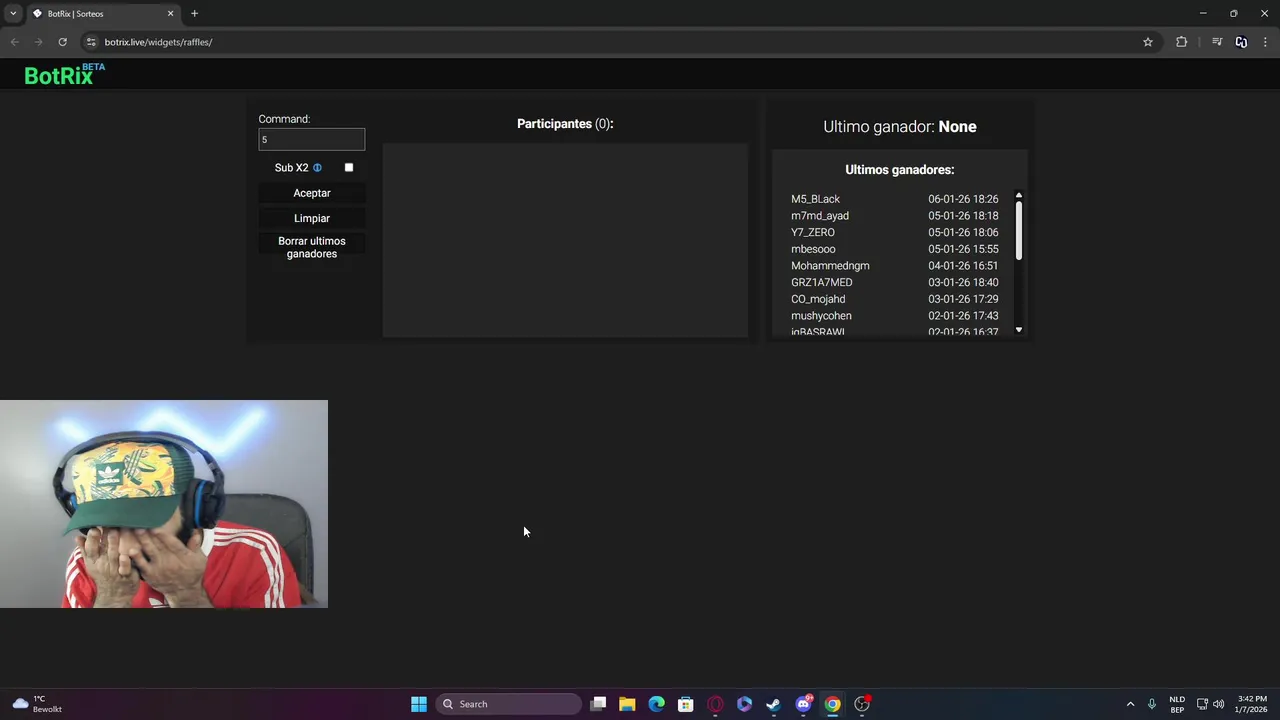Open the weather widget on the taskbar
This screenshot has width=1280, height=720.
(37, 704)
